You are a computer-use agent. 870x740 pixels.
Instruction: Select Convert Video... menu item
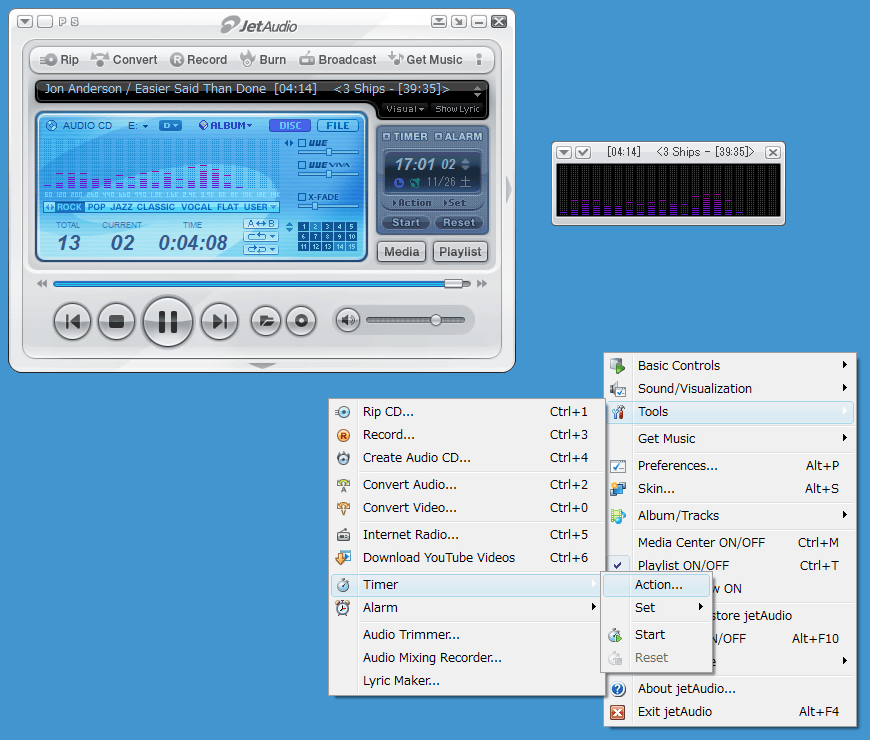[x=467, y=508]
